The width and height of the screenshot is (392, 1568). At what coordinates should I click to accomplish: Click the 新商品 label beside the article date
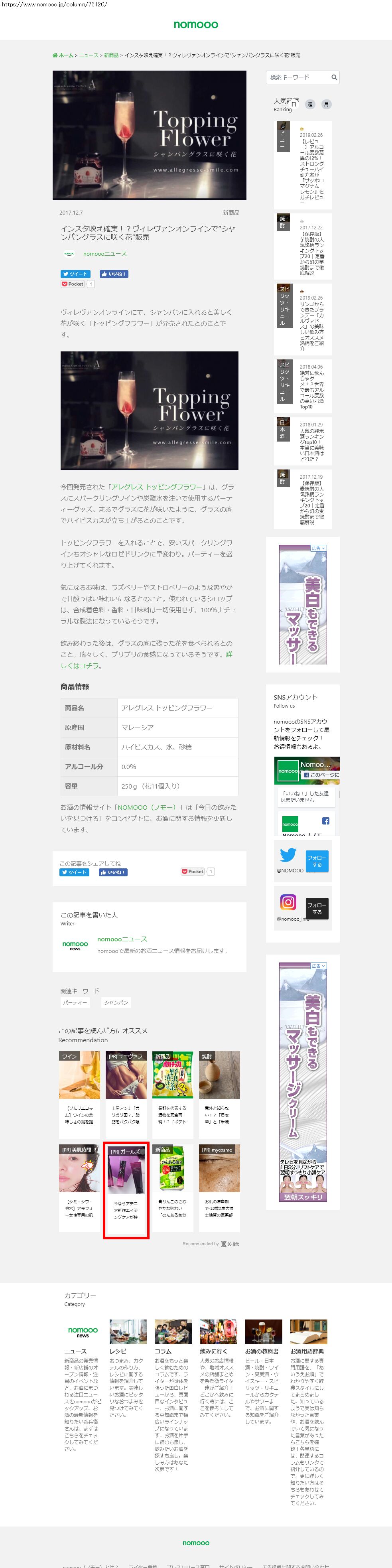[x=231, y=213]
